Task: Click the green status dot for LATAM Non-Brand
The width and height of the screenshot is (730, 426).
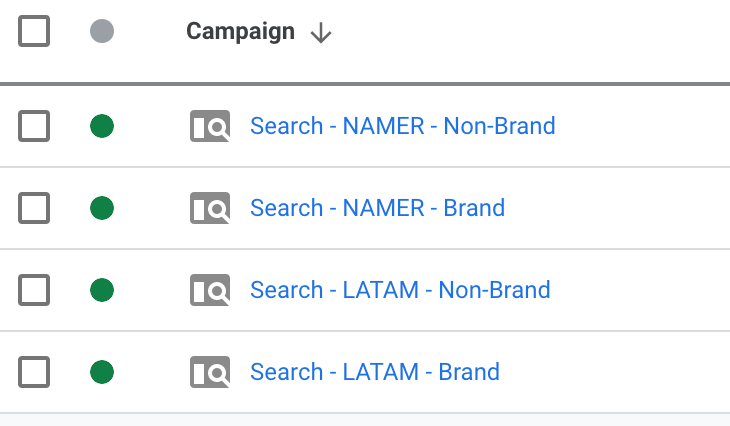Action: click(x=101, y=291)
